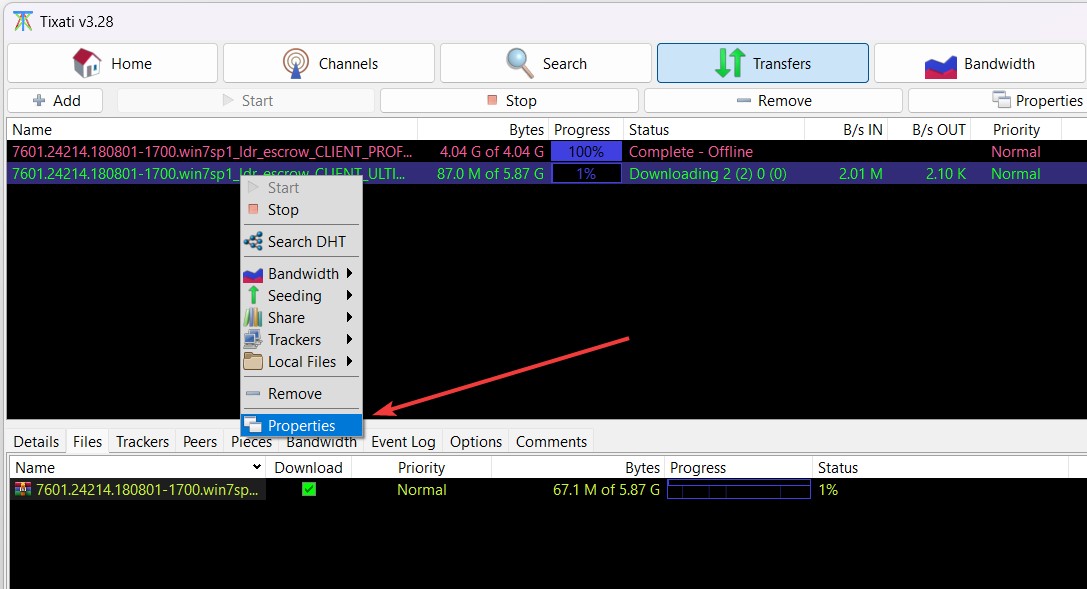Image resolution: width=1087 pixels, height=589 pixels.
Task: Click the Home button
Action: tap(113, 62)
